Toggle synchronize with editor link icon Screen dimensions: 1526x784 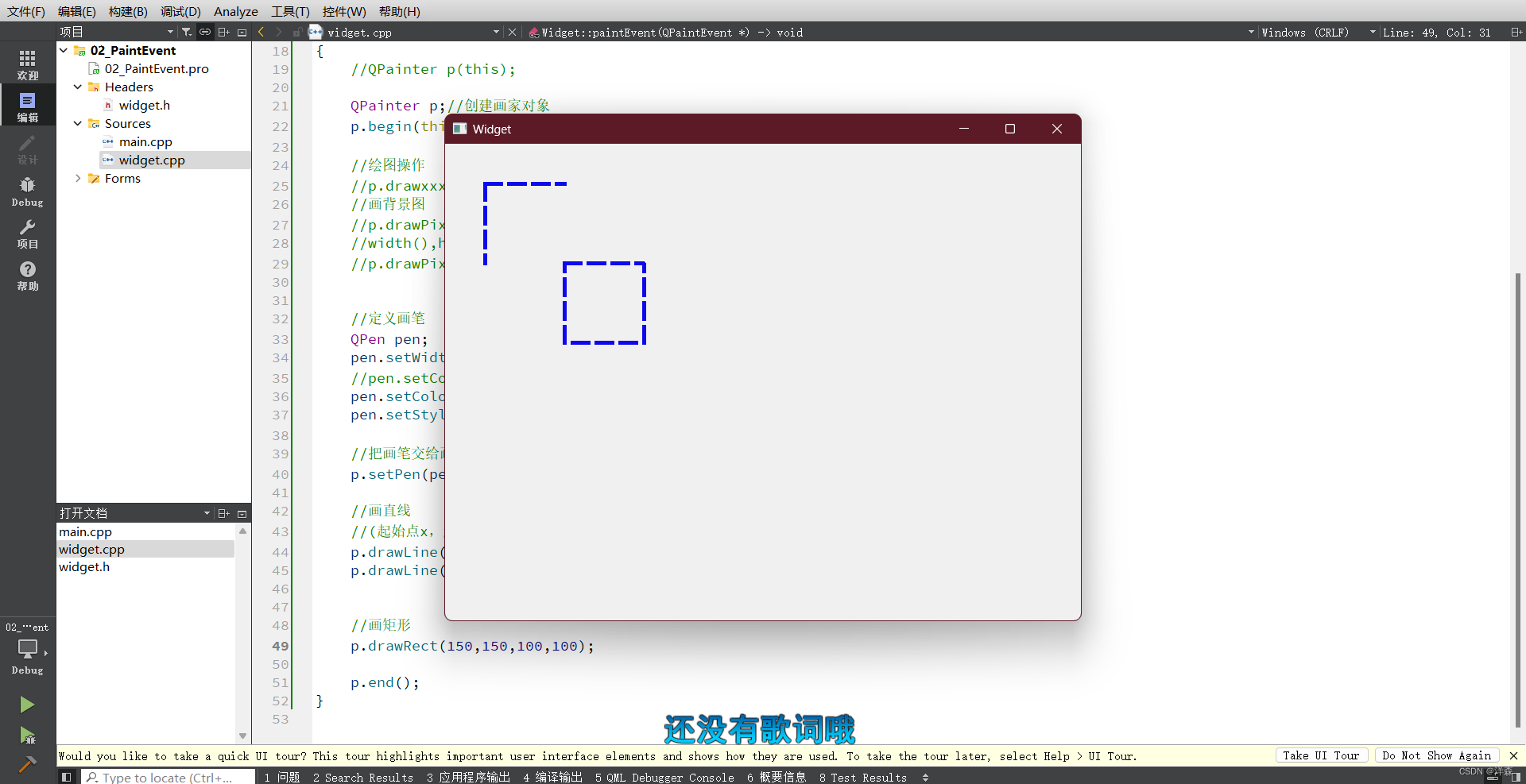[x=205, y=32]
